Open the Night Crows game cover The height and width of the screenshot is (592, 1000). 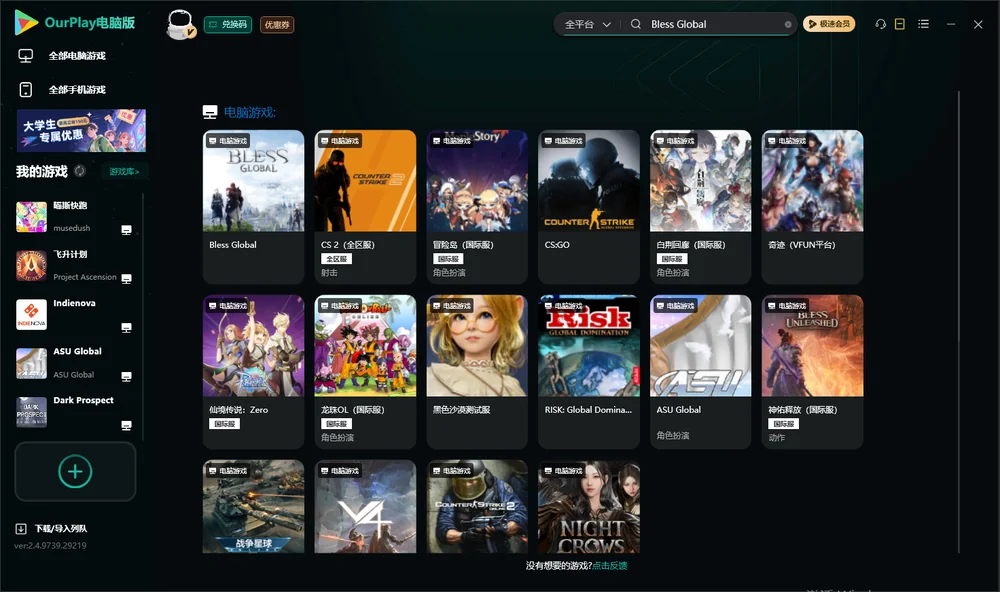589,507
